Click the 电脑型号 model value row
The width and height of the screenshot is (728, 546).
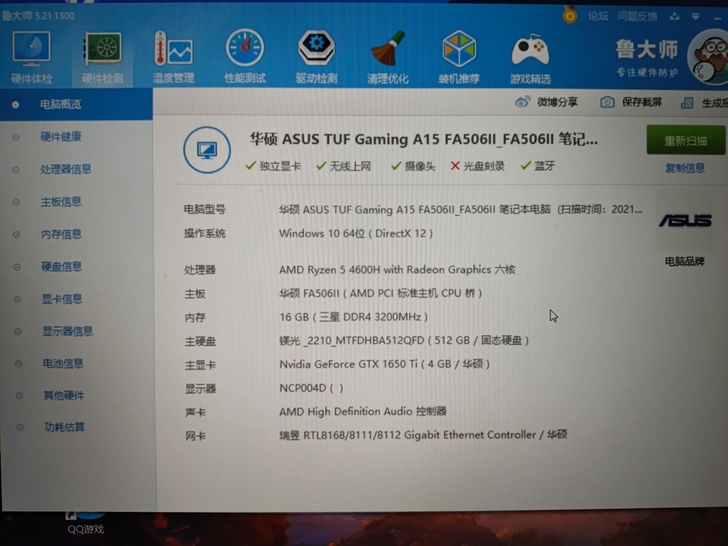(461, 210)
